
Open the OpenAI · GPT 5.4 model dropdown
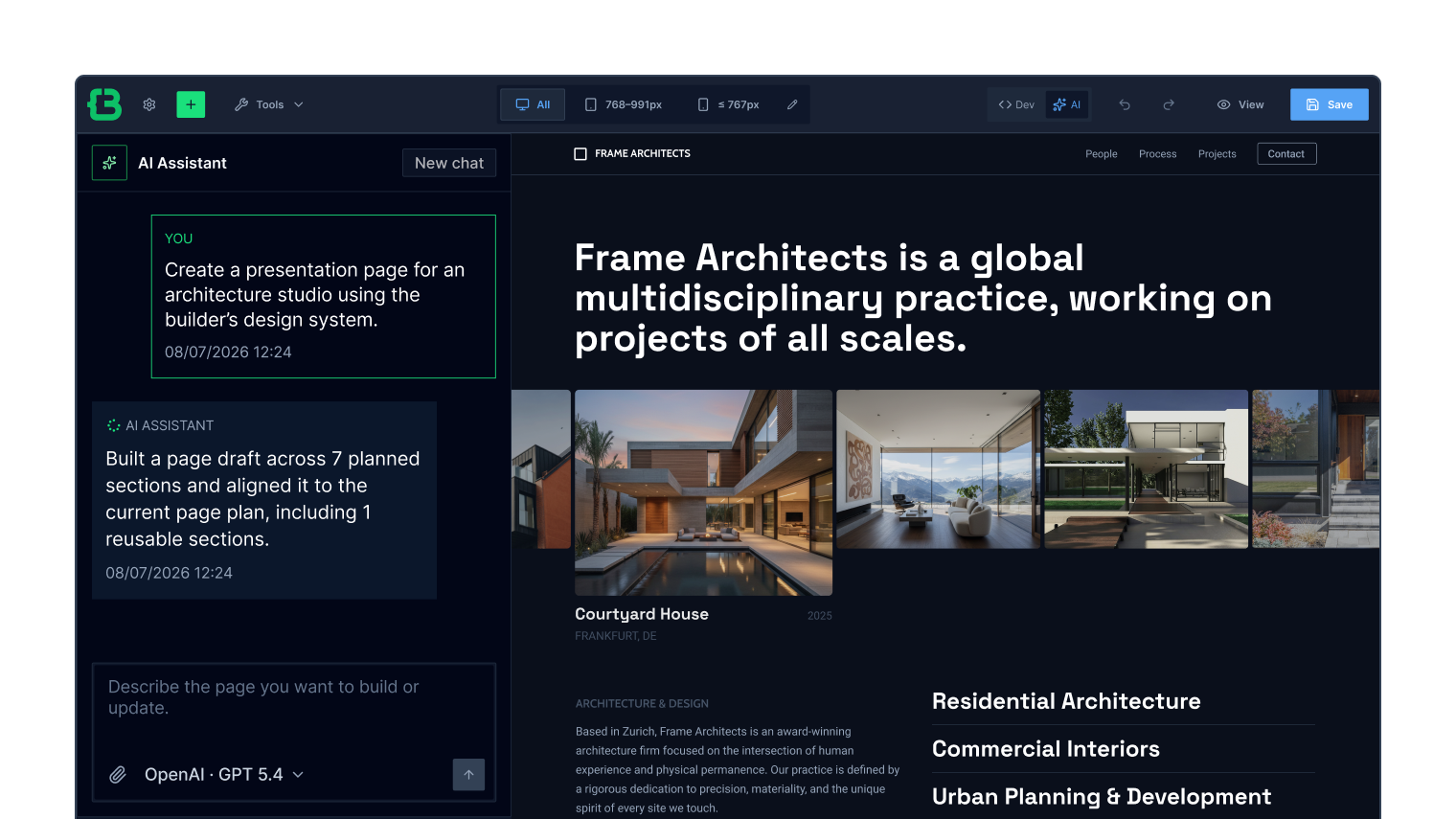224,774
